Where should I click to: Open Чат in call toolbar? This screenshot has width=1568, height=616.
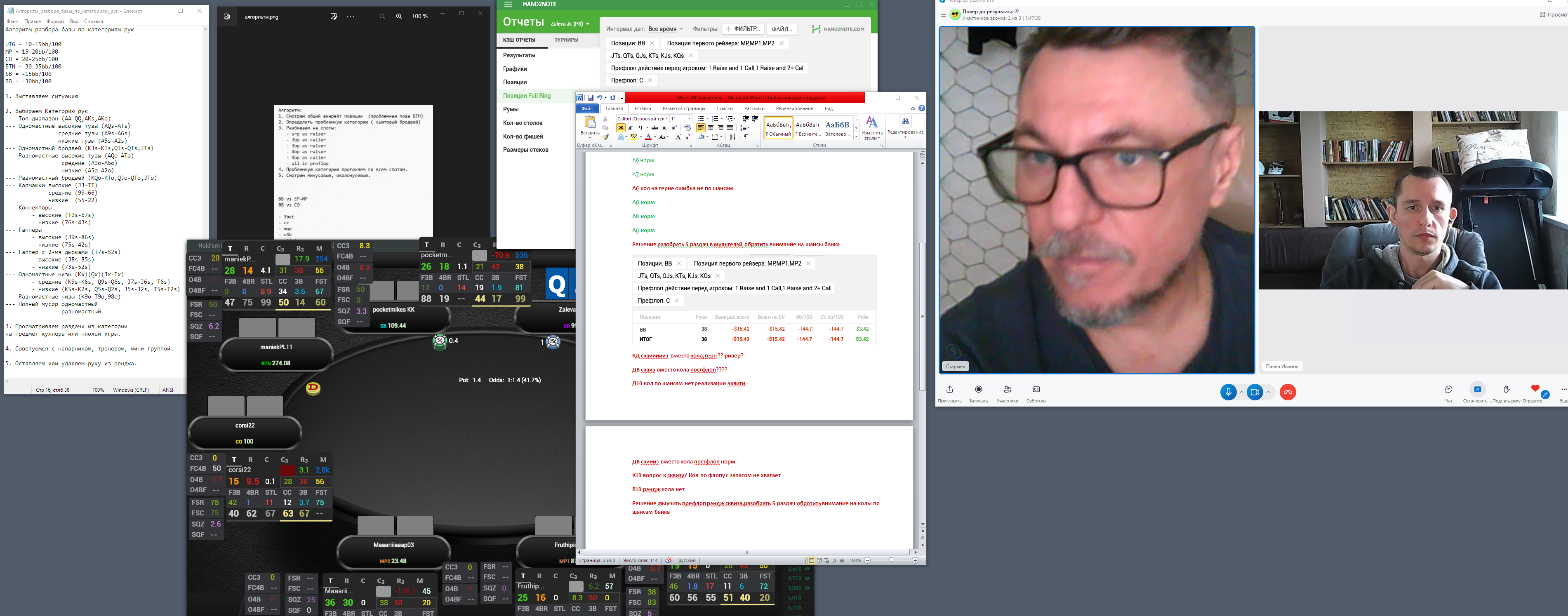click(x=1449, y=390)
